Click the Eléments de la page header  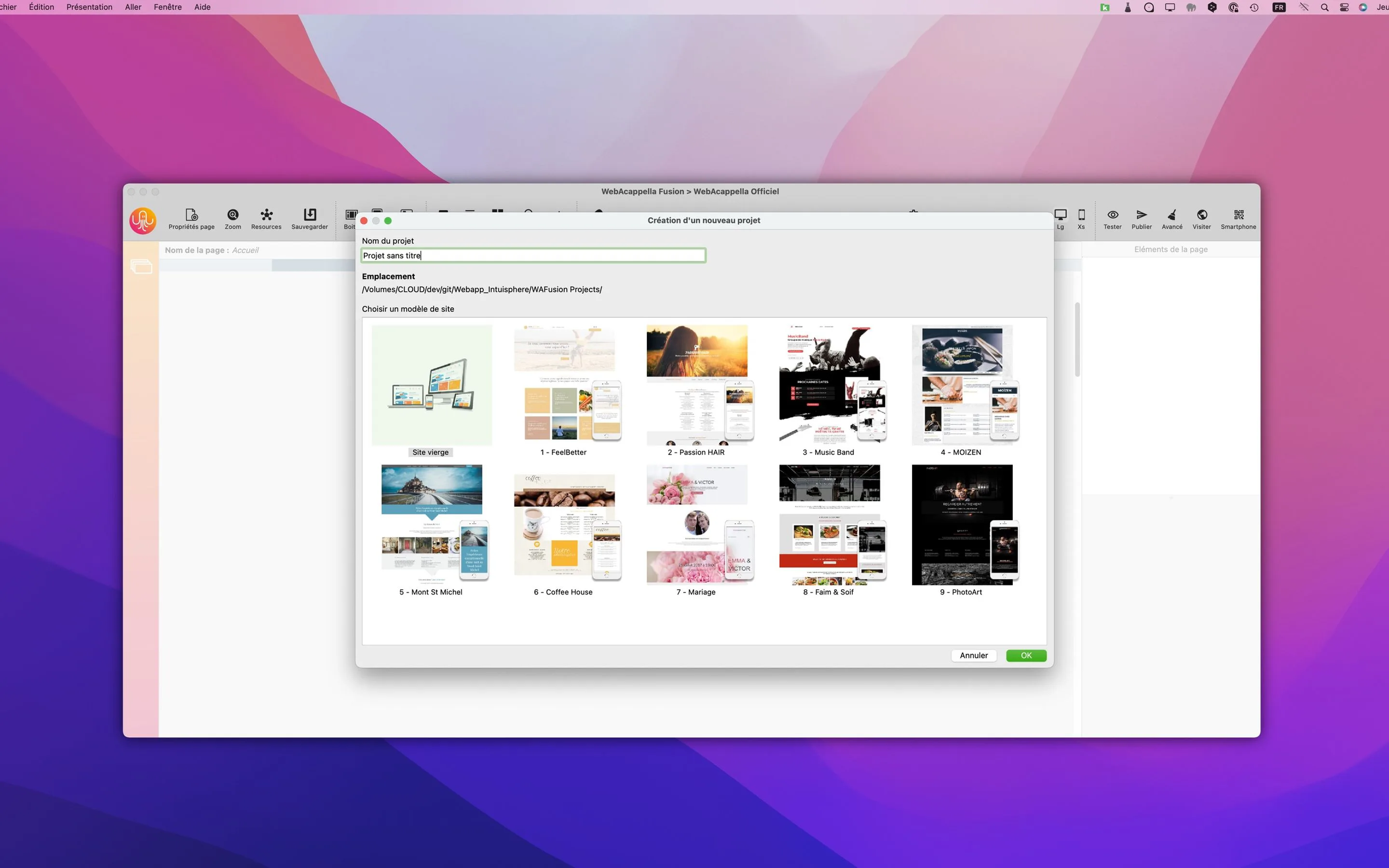[1171, 249]
